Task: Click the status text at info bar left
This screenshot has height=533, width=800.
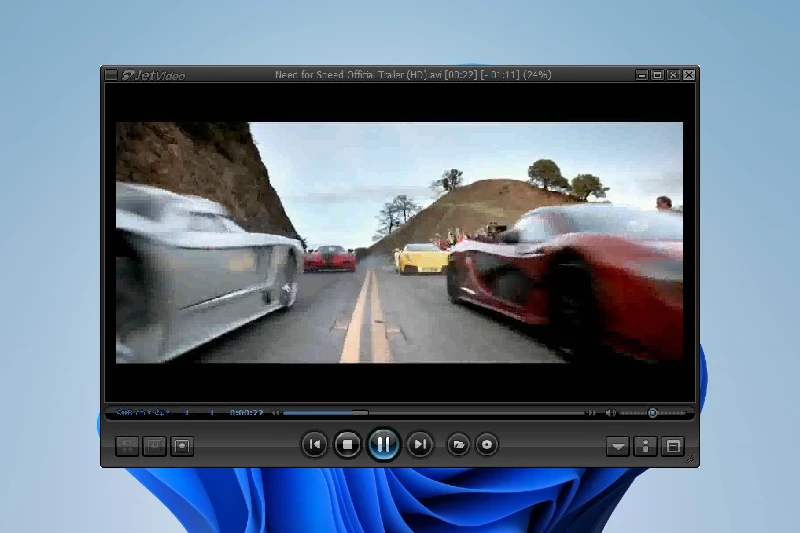Action: coord(143,413)
